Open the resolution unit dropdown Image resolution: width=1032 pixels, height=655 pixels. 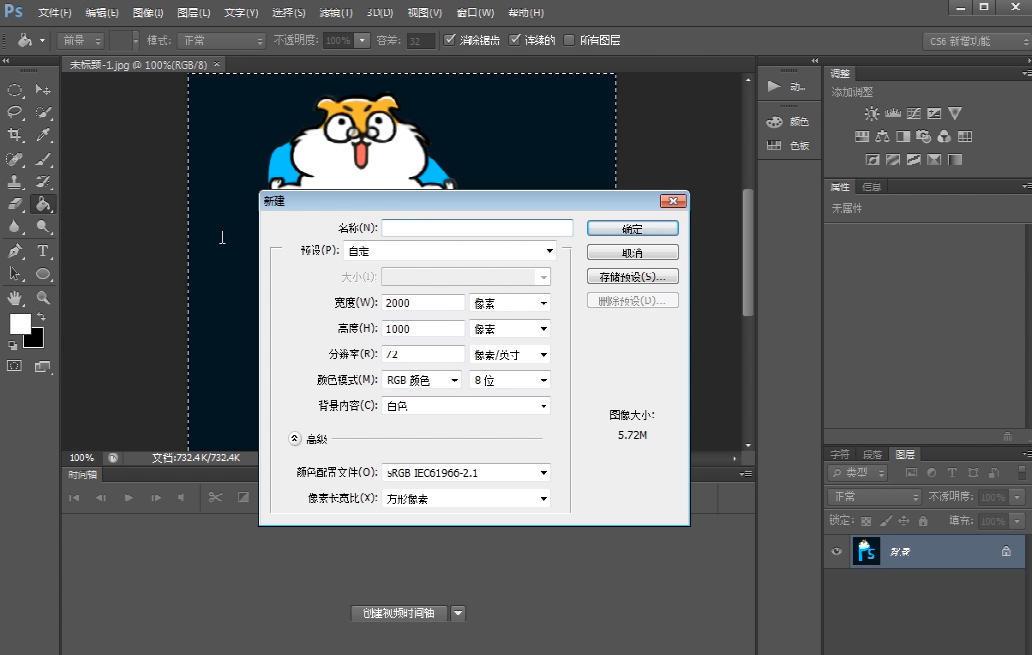tap(509, 354)
